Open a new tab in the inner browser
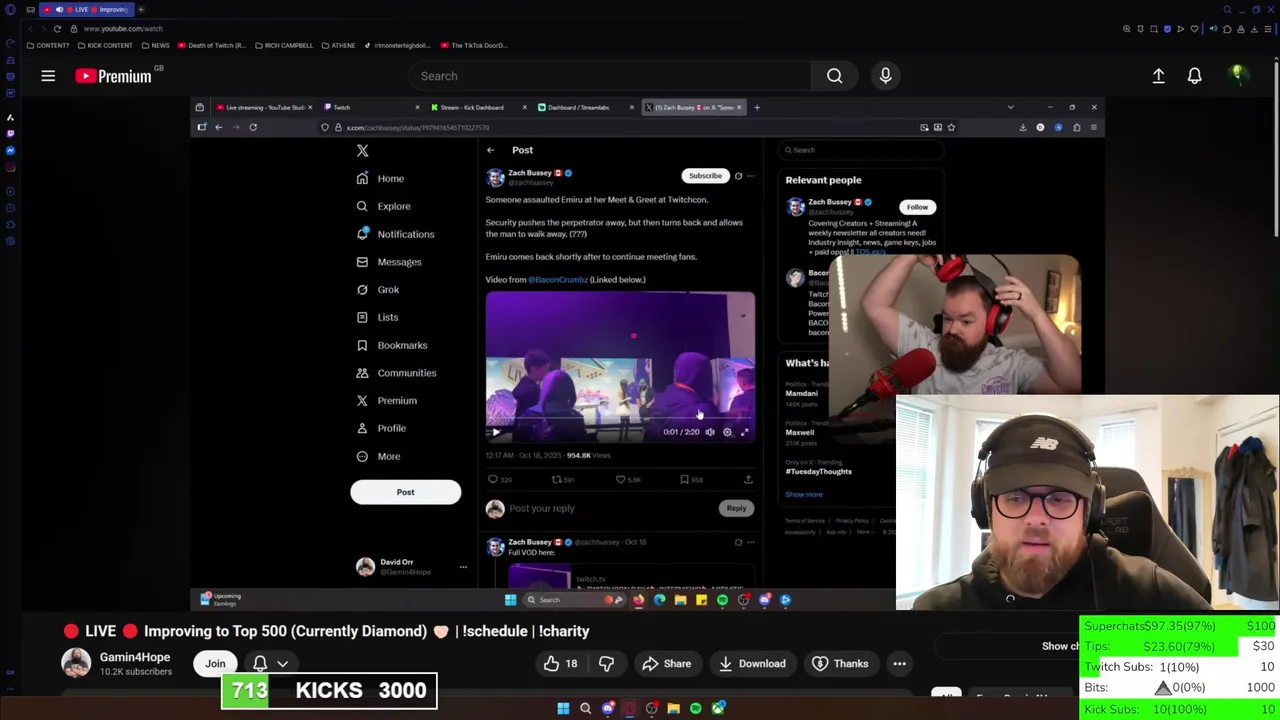Viewport: 1280px width, 720px height. pos(757,107)
